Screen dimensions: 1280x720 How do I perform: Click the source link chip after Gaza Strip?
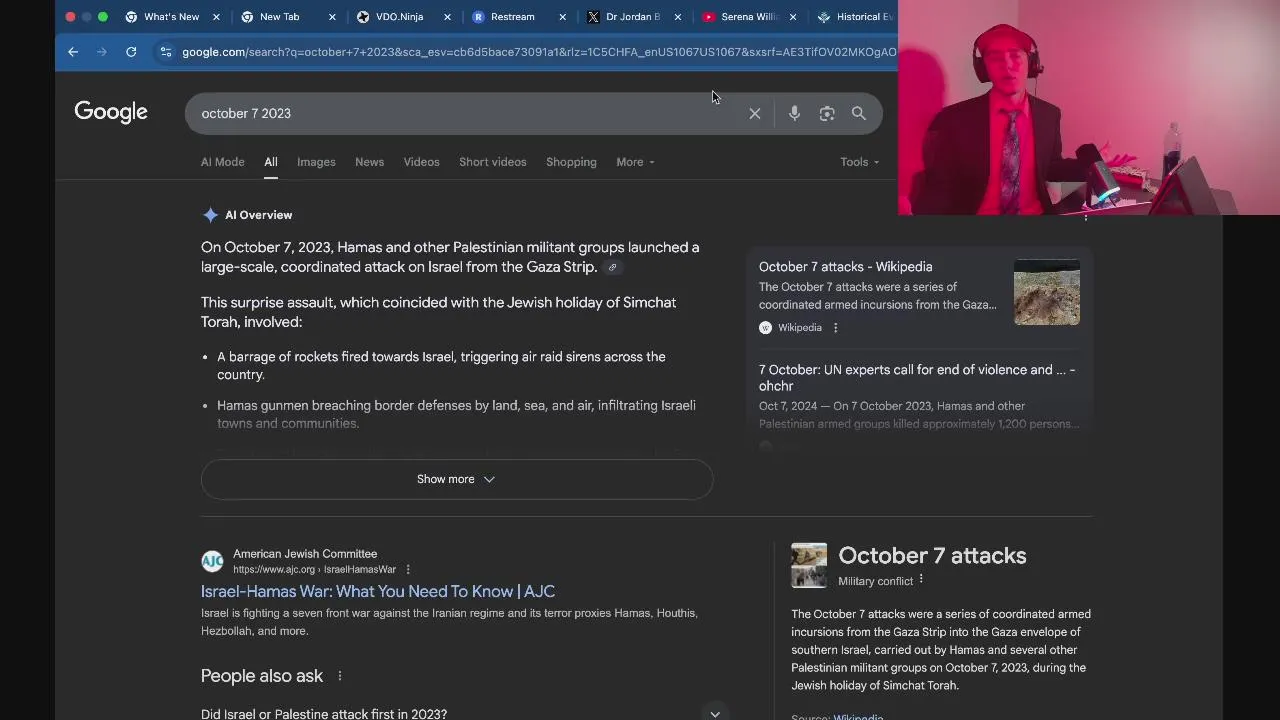tap(613, 267)
